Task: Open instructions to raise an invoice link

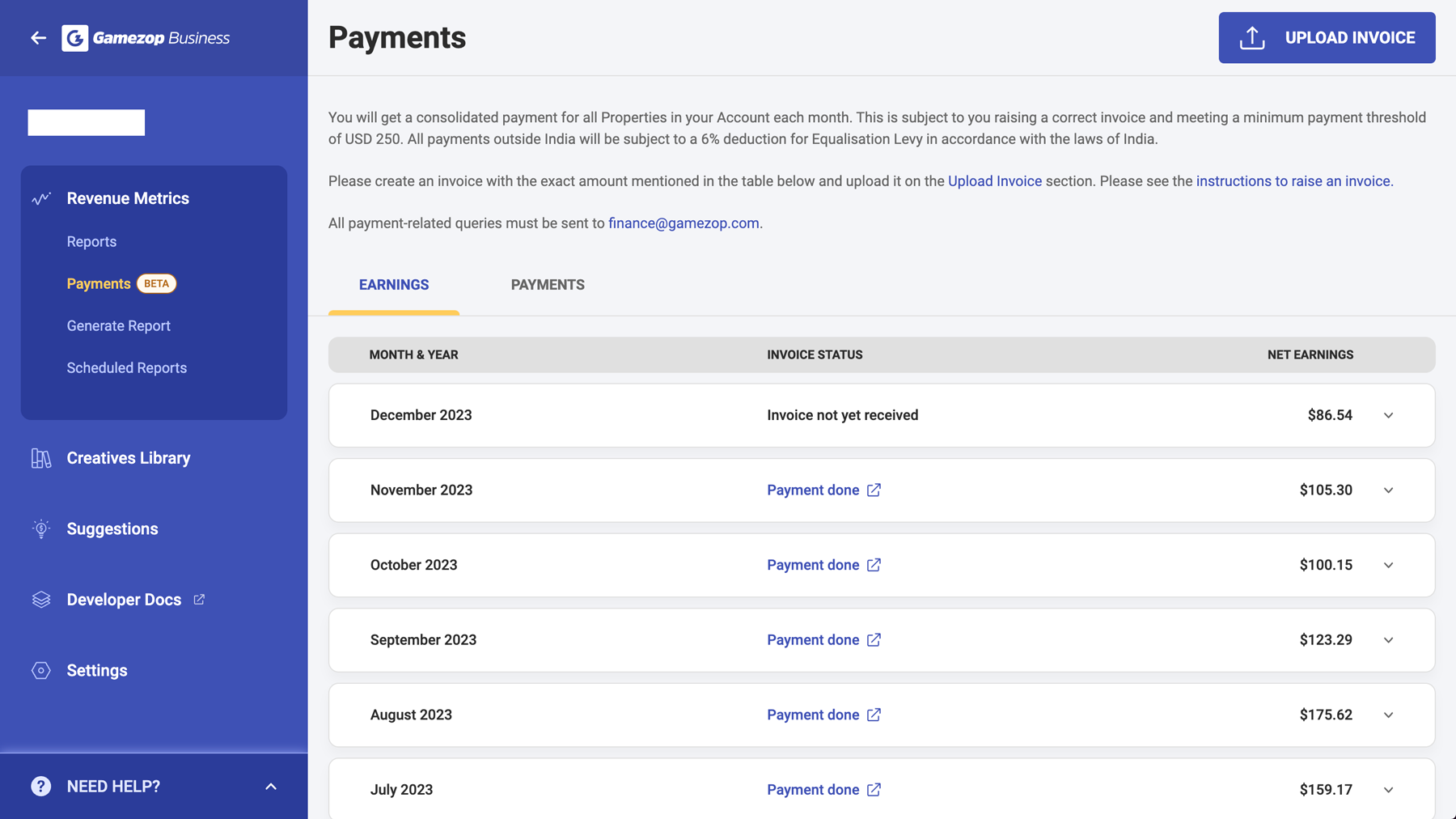Action: click(x=1293, y=181)
